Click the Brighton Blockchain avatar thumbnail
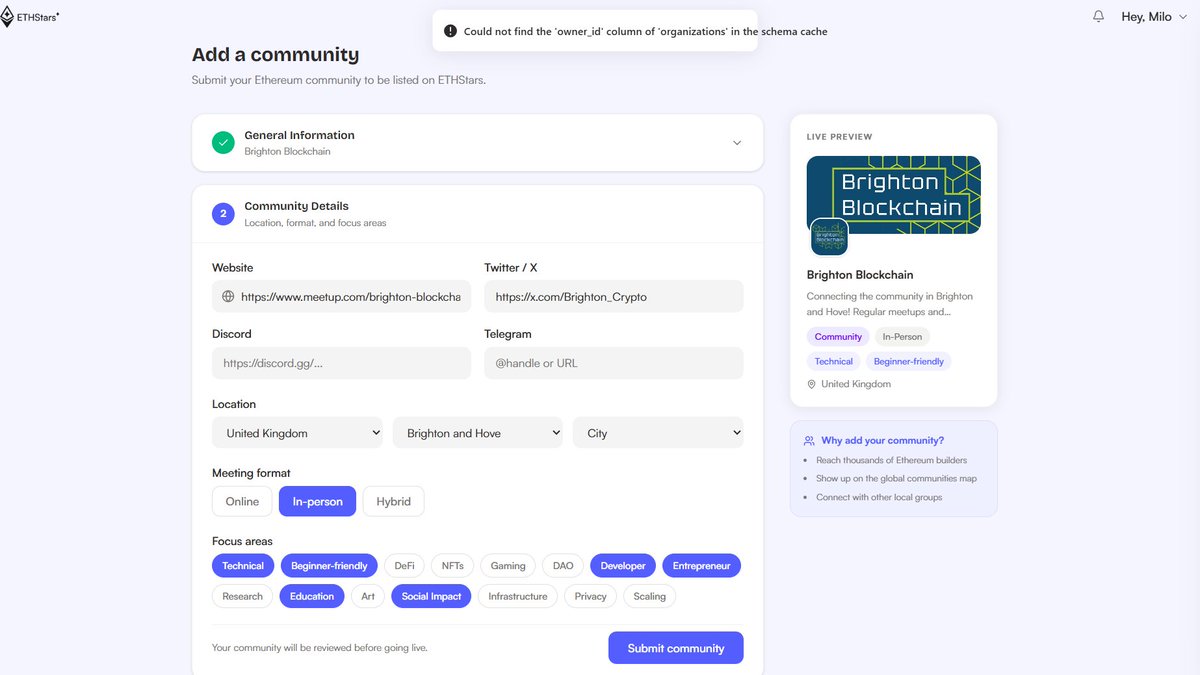This screenshot has width=1200, height=675. 829,237
